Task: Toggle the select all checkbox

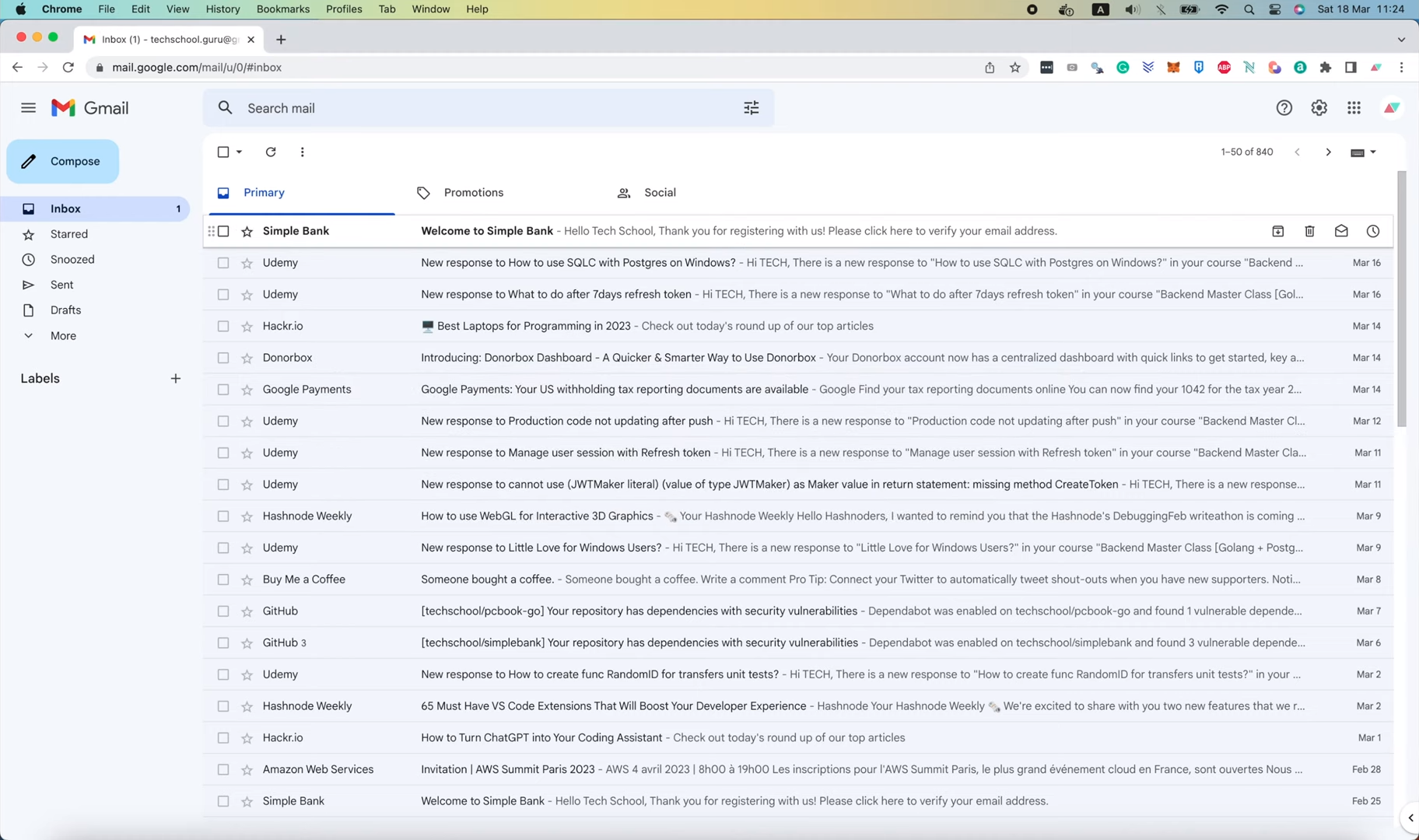Action: click(223, 152)
